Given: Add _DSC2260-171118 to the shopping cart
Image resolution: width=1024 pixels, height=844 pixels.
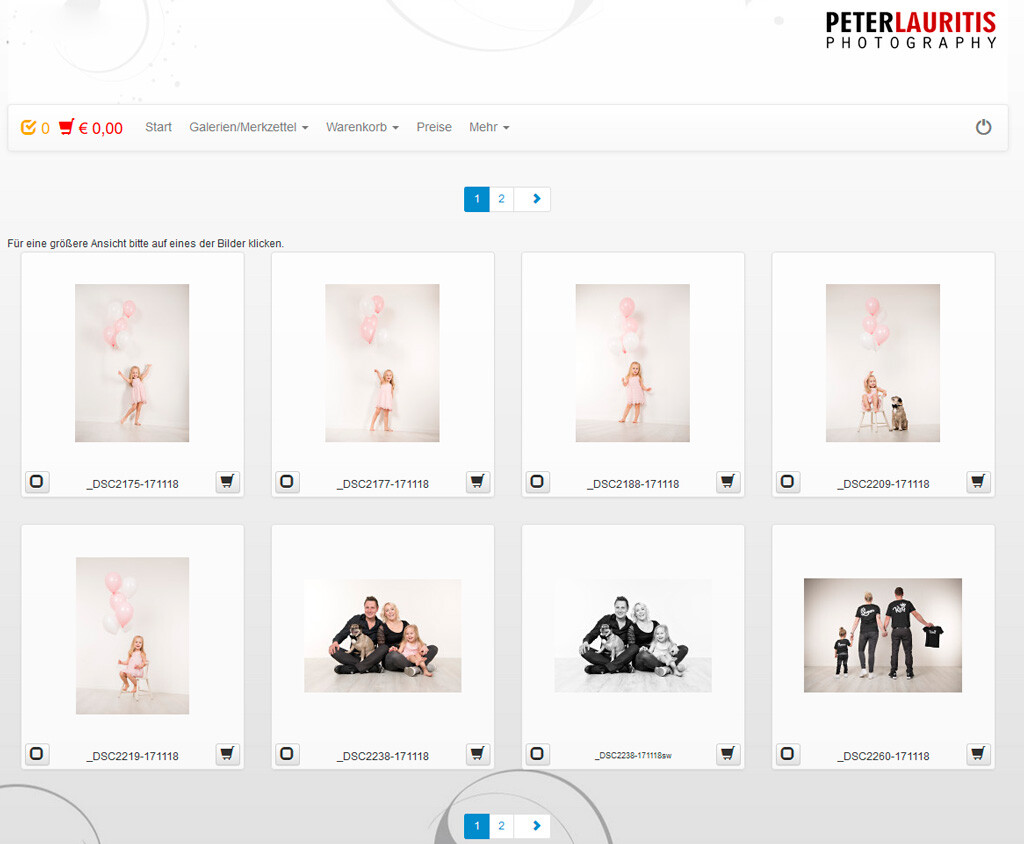Looking at the screenshot, I should click(978, 755).
